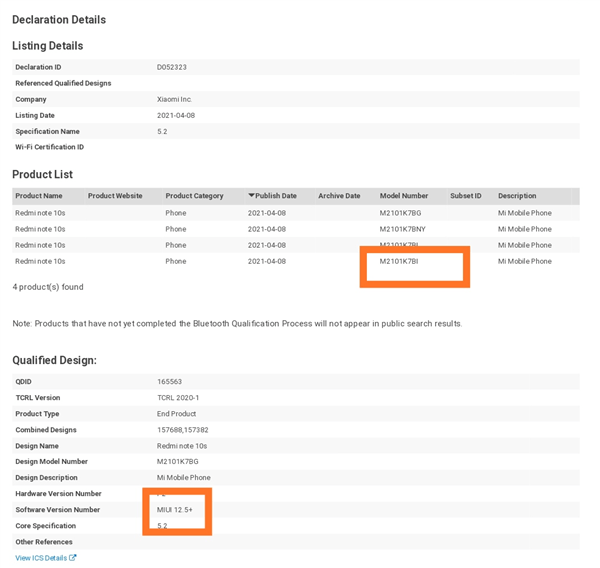
Task: Click the Subset ID column header
Action: [466, 196]
